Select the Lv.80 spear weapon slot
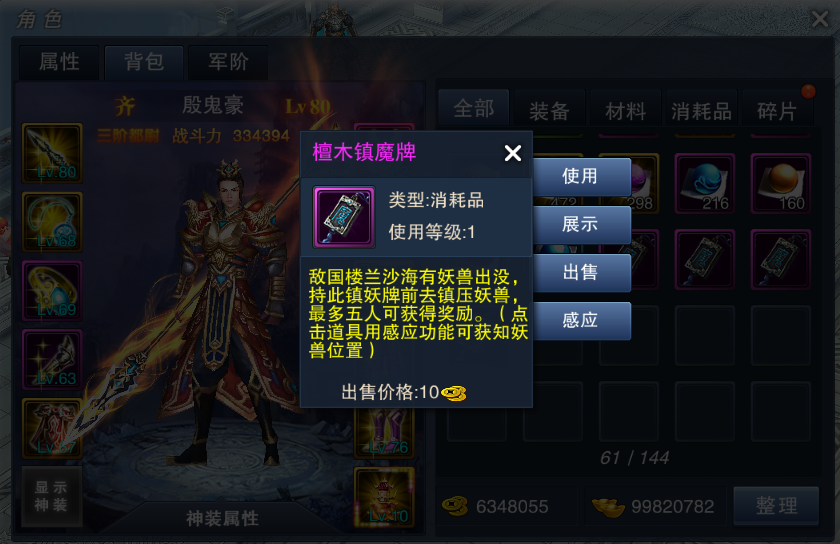The image size is (840, 544). pos(52,153)
